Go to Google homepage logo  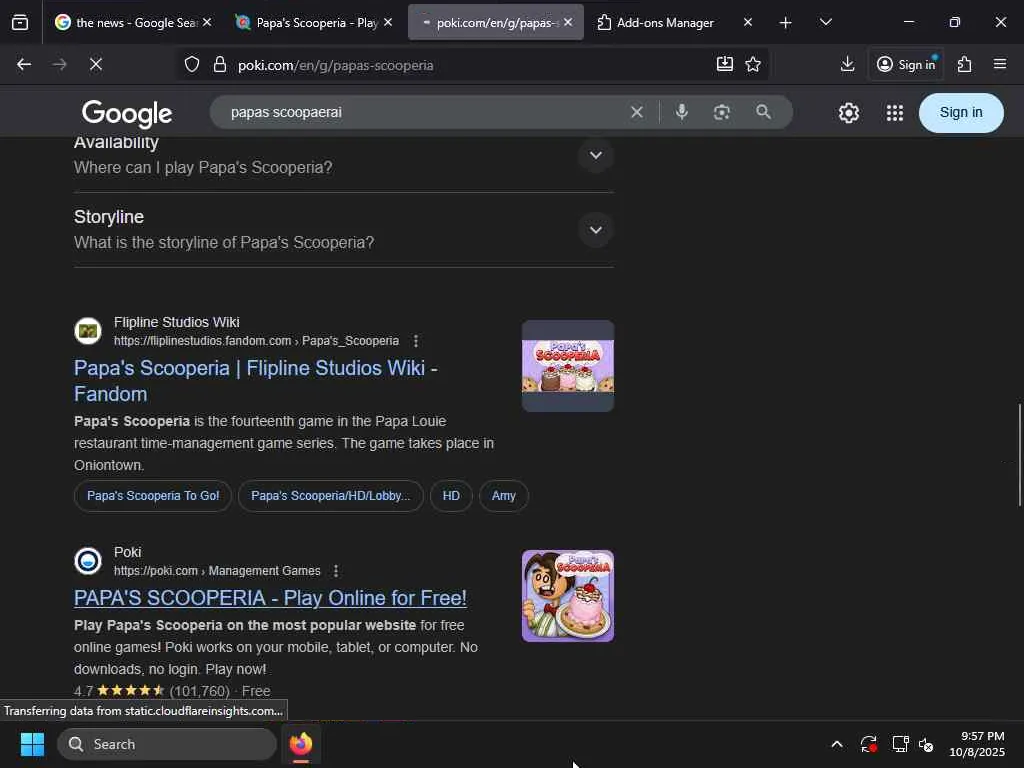click(x=127, y=113)
